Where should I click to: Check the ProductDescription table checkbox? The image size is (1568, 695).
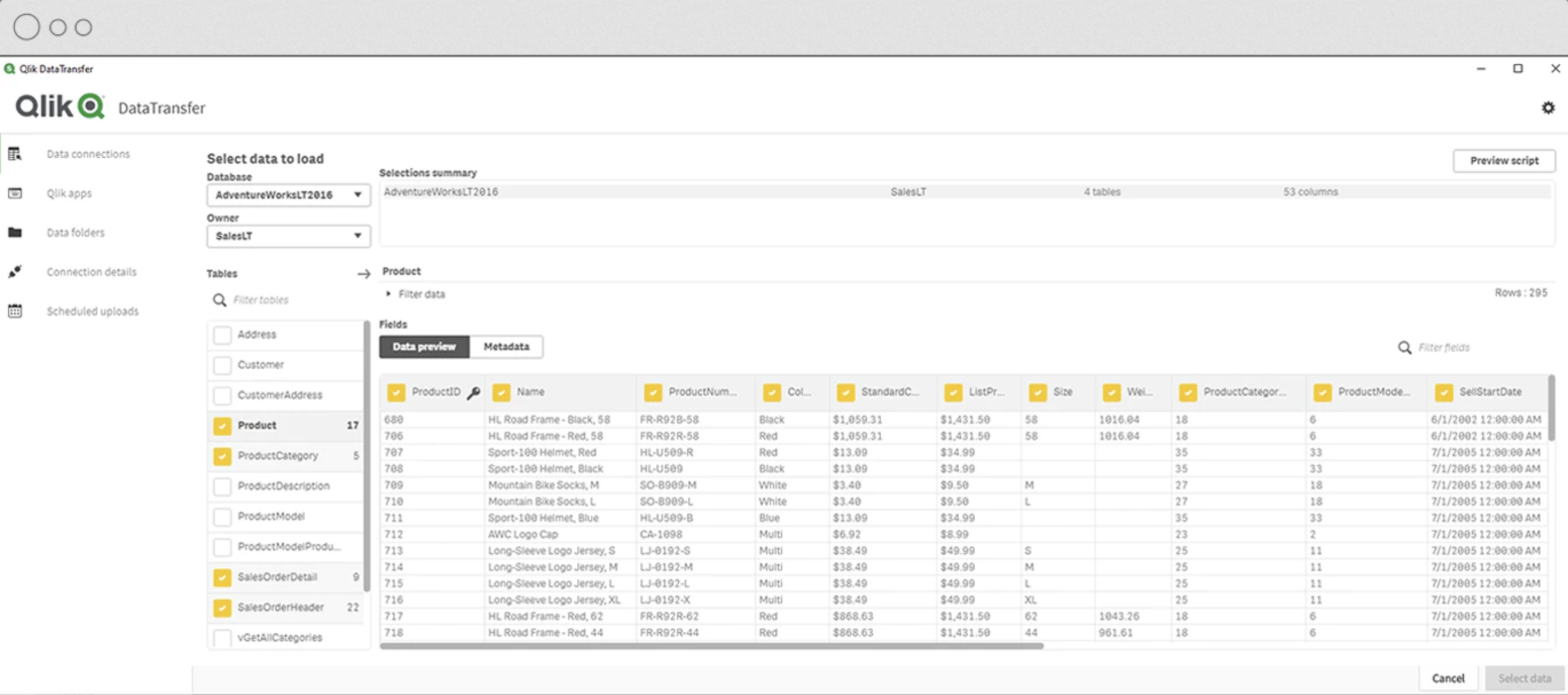click(x=222, y=486)
